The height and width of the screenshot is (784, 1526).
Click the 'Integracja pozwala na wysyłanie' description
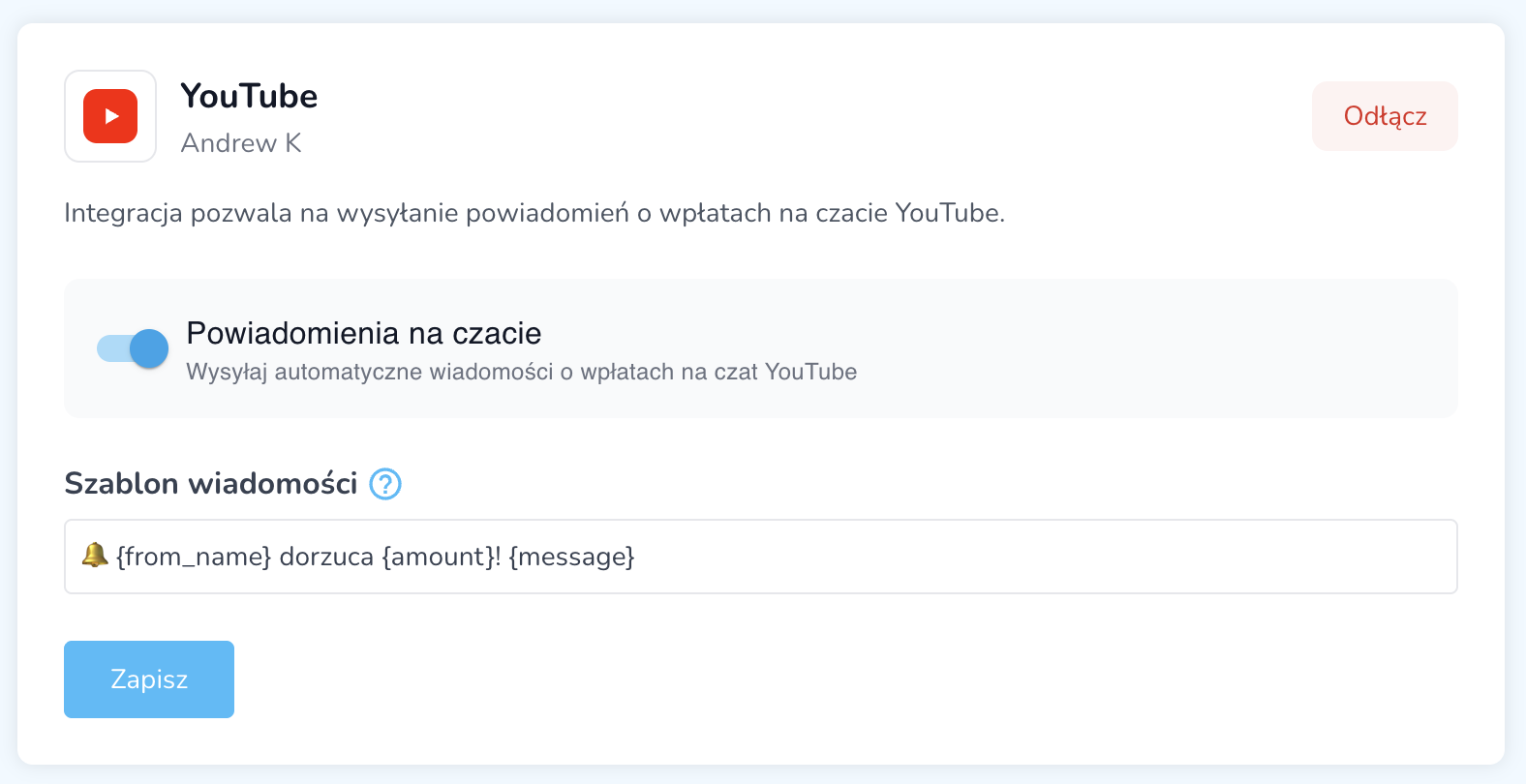(534, 213)
